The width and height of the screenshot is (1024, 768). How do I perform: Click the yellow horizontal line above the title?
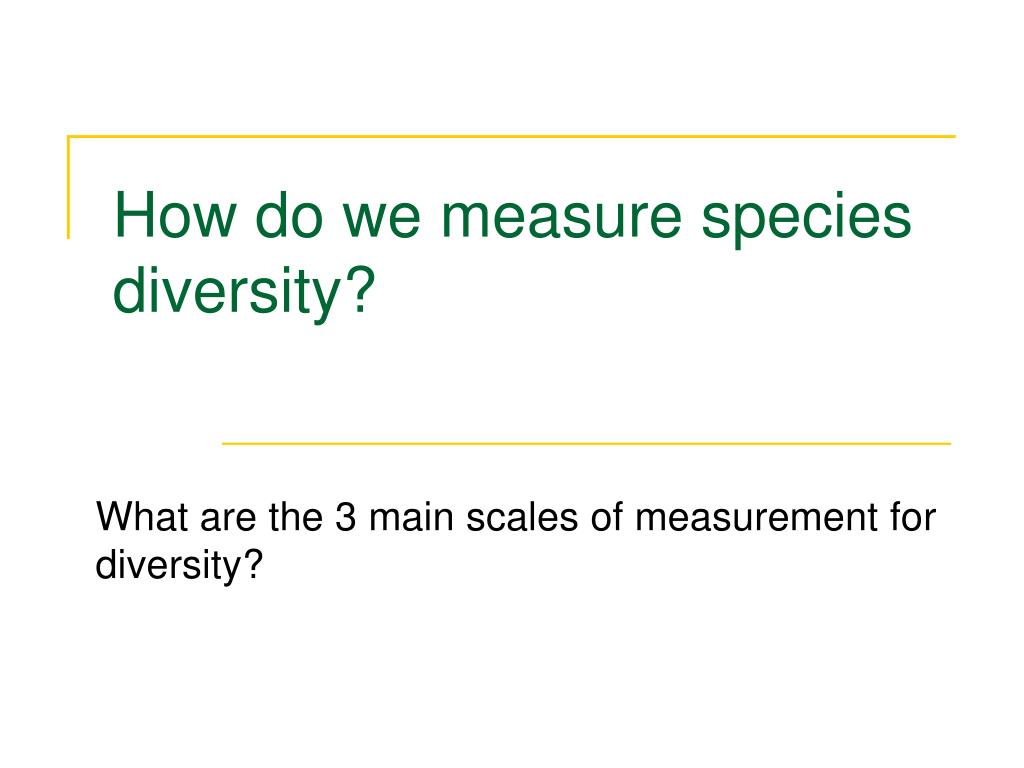tap(511, 136)
